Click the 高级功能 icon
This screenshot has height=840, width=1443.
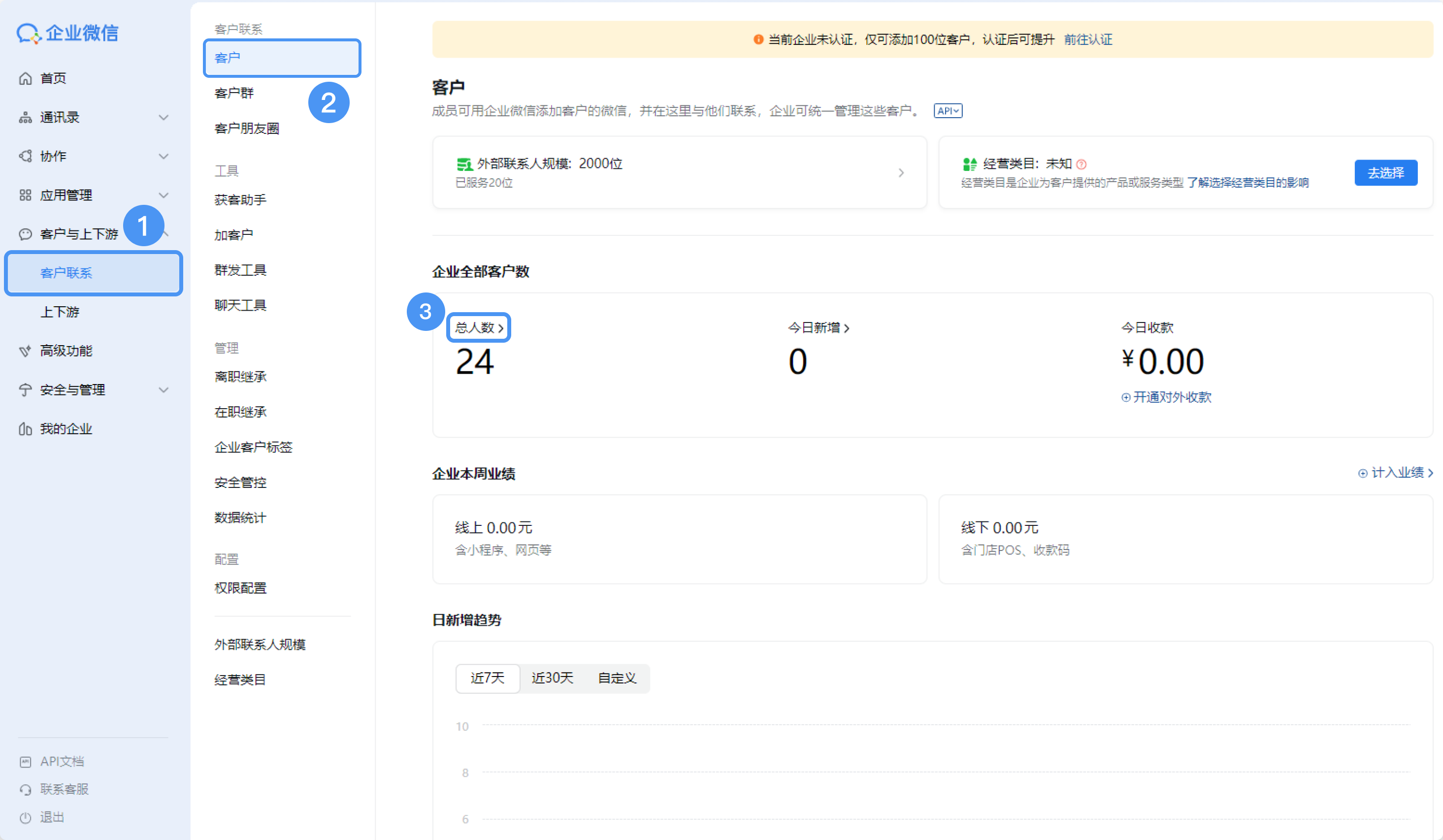pos(25,351)
